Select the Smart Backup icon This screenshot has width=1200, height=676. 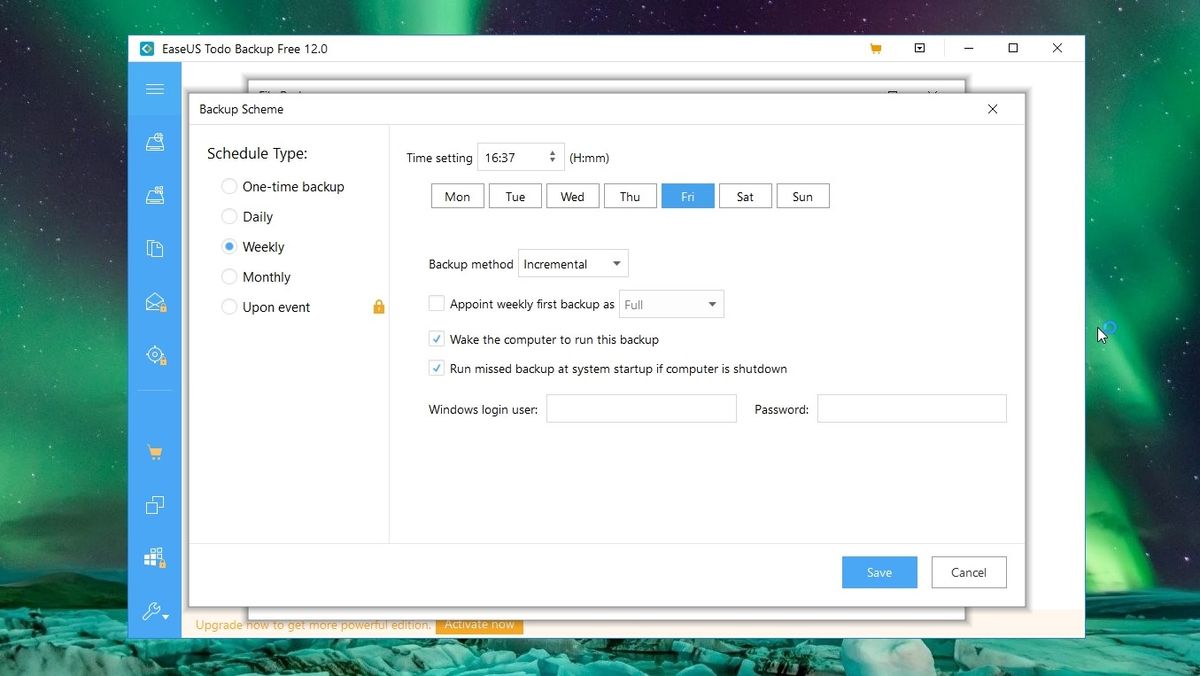click(x=155, y=355)
